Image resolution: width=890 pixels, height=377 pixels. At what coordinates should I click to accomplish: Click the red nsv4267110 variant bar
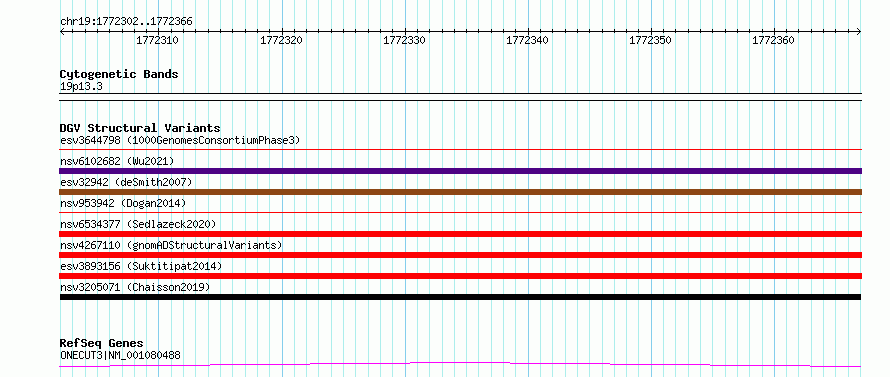tap(460, 255)
